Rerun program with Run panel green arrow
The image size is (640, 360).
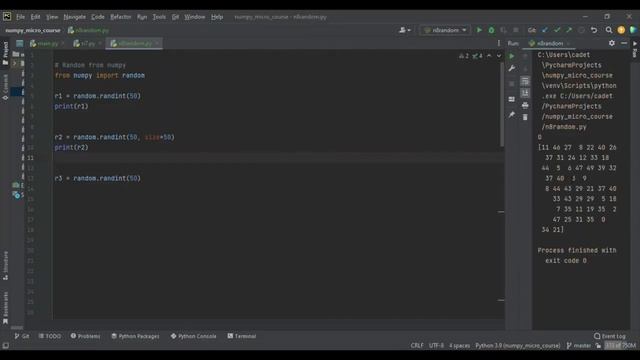click(x=512, y=56)
